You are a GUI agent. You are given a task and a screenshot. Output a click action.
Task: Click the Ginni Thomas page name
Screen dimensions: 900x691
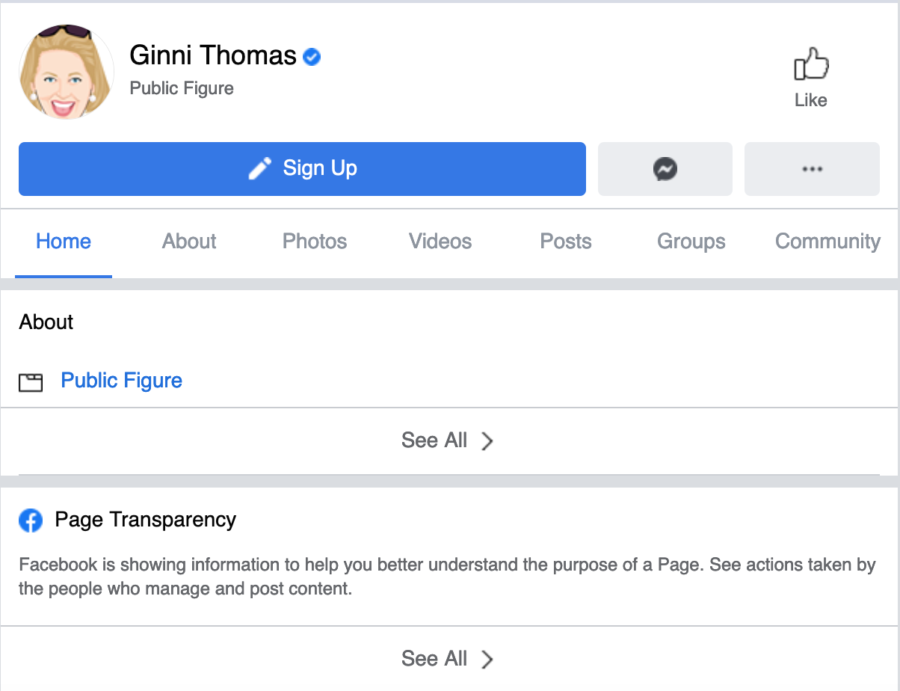[212, 56]
